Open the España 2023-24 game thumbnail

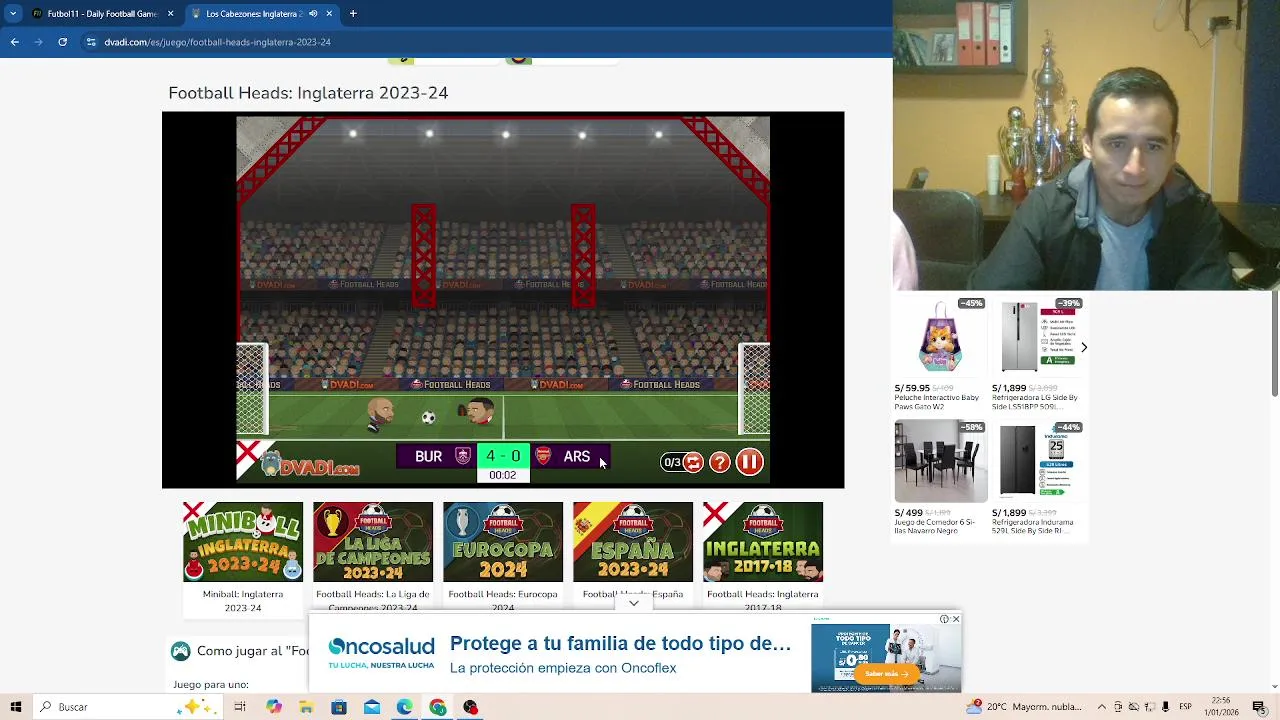(x=633, y=542)
